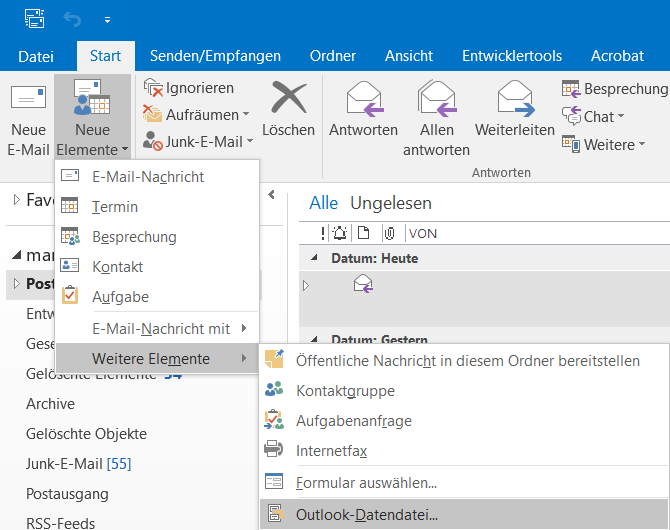Viewport: 670px width, 530px height.
Task: Open the Ansicht ribbon tab
Action: pos(409,56)
